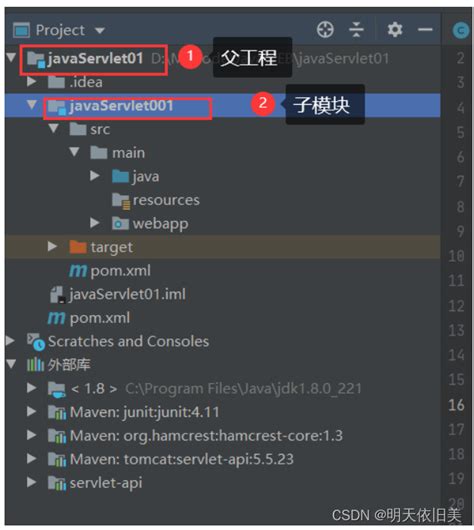Hide the Project panel with minus icon
The height and width of the screenshot is (530, 474).
425,29
